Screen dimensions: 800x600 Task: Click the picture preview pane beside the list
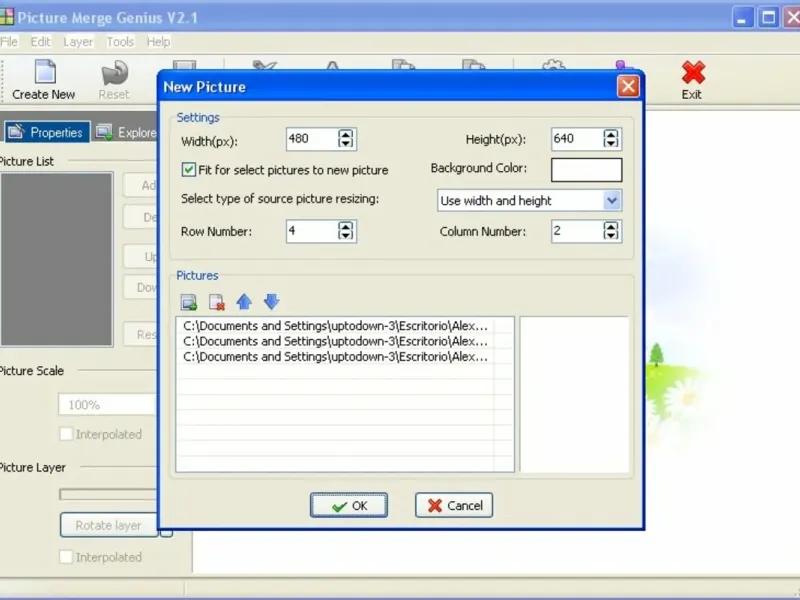pyautogui.click(x=574, y=394)
